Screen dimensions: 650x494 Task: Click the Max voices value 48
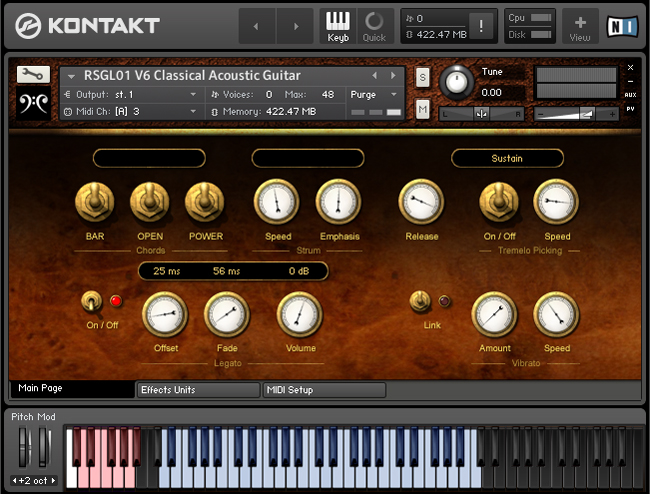327,95
